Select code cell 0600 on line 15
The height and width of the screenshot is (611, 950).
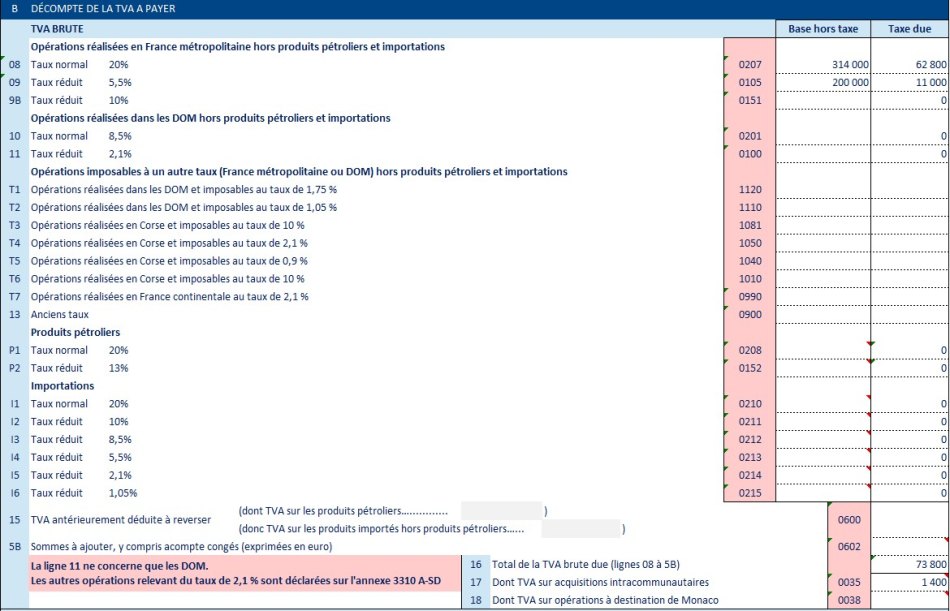pos(849,519)
